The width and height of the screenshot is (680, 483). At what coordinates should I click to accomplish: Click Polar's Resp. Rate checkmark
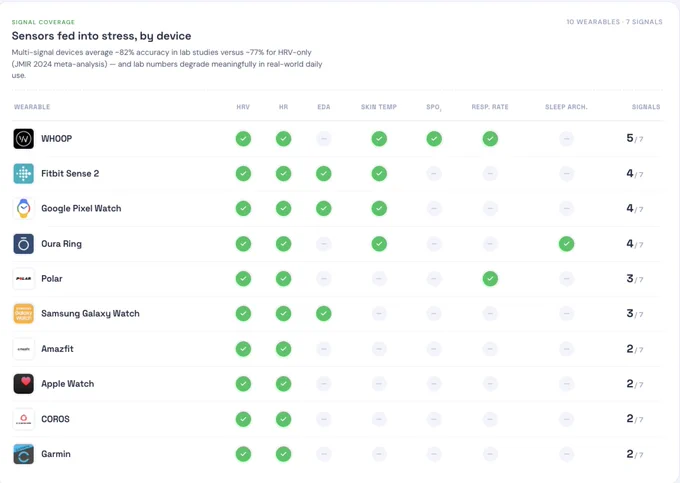click(x=490, y=278)
